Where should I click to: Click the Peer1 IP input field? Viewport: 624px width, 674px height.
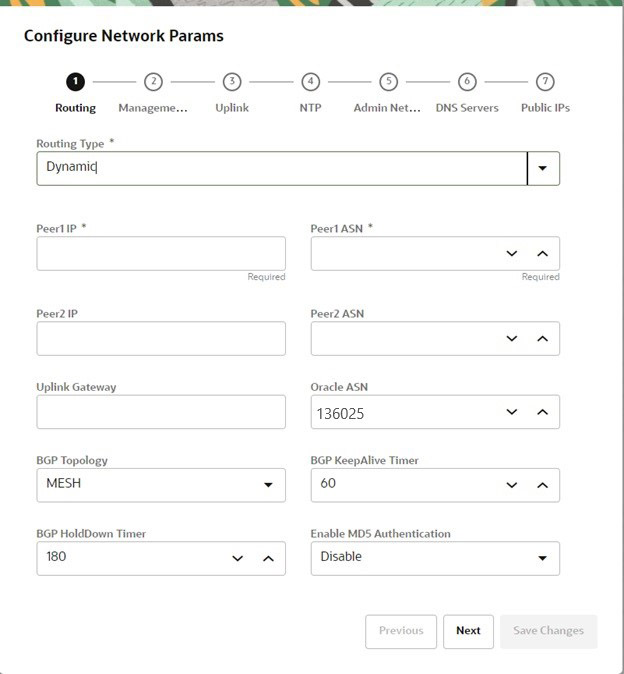(161, 254)
